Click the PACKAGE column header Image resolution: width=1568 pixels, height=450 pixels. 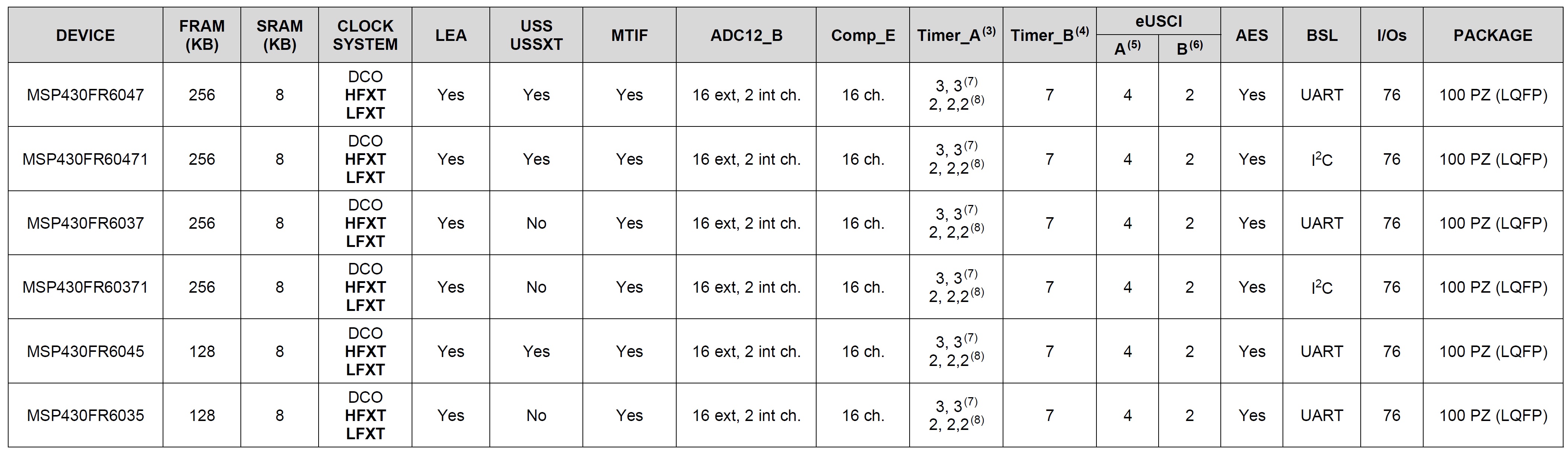point(1492,35)
